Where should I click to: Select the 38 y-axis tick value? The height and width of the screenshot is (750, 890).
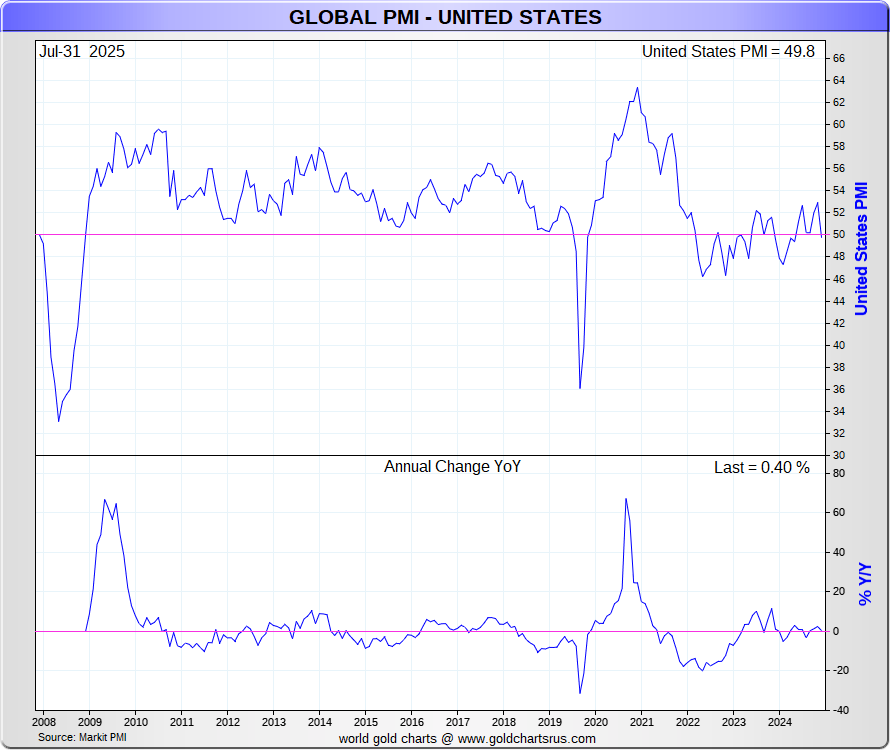point(838,367)
